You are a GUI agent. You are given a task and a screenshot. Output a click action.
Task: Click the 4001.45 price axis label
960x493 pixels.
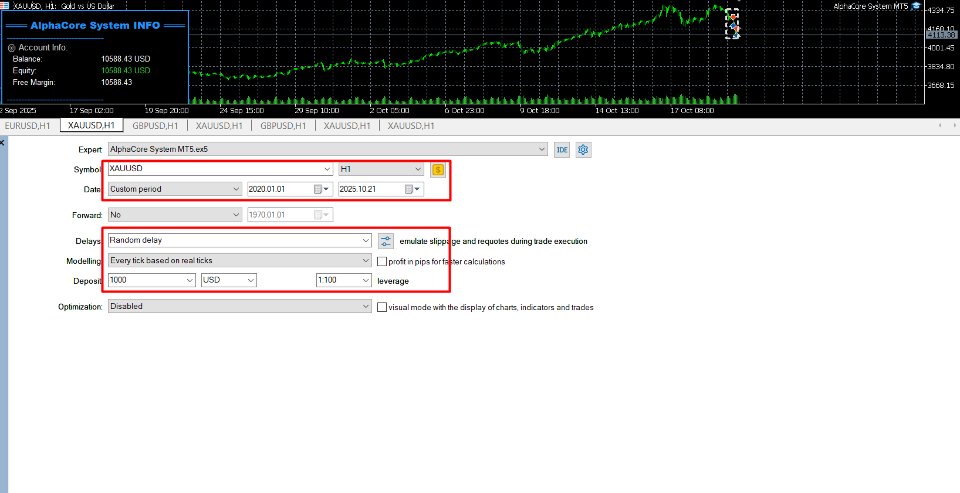point(942,48)
